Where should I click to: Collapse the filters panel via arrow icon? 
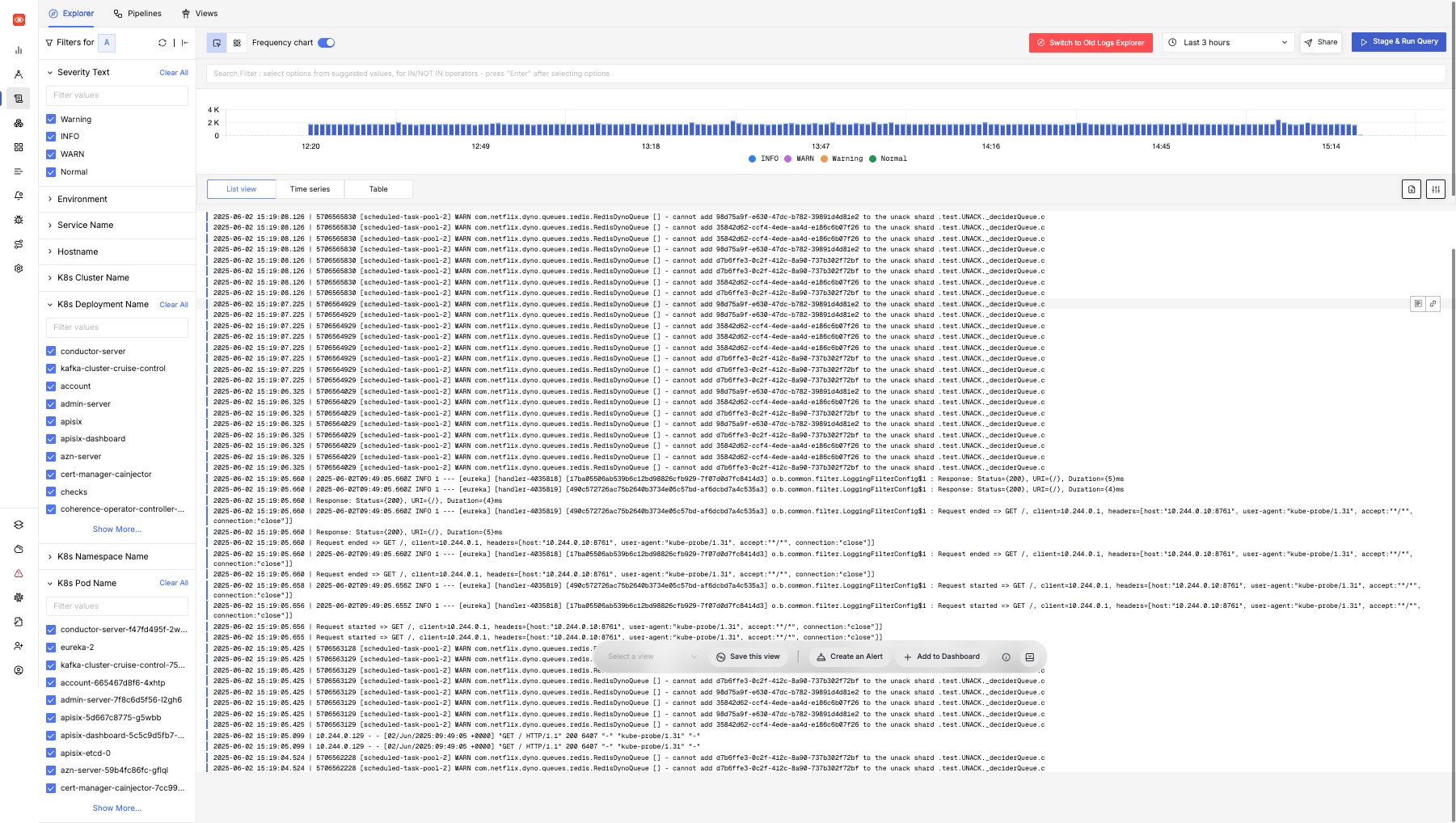pos(185,43)
